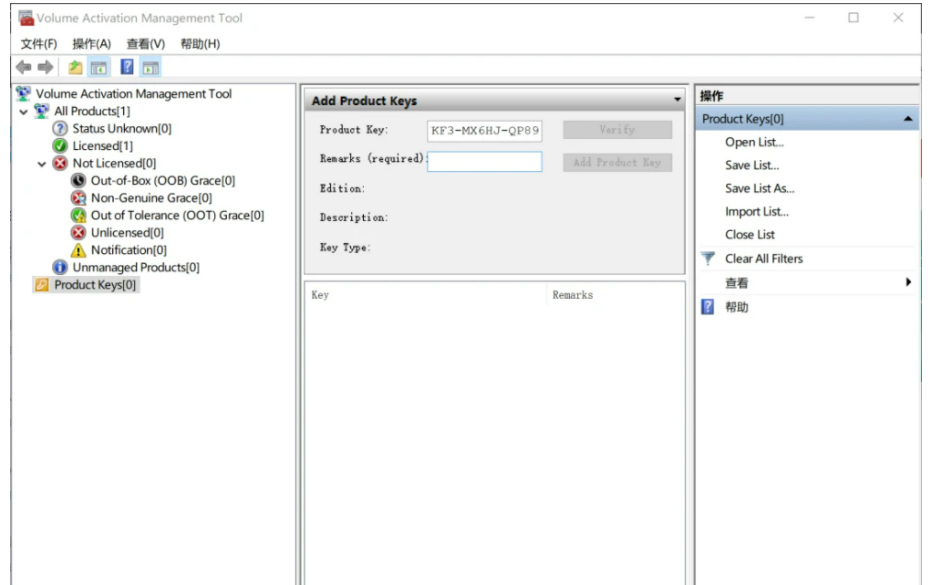928x585 pixels.
Task: Click the Non-Genuine Grace icon
Action: pos(78,198)
